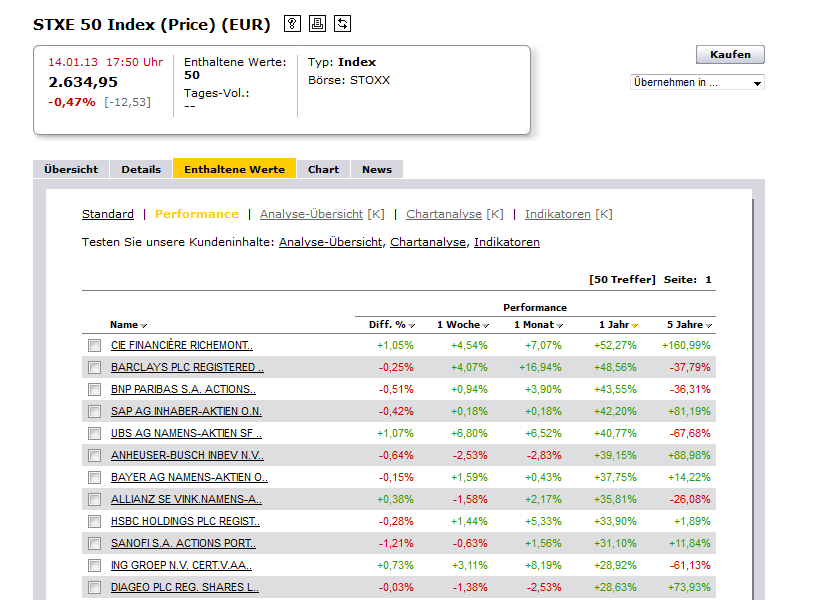837x600 pixels.
Task: Open ALLIANZ SE VINK.NAMENS-A link
Action: pos(186,499)
